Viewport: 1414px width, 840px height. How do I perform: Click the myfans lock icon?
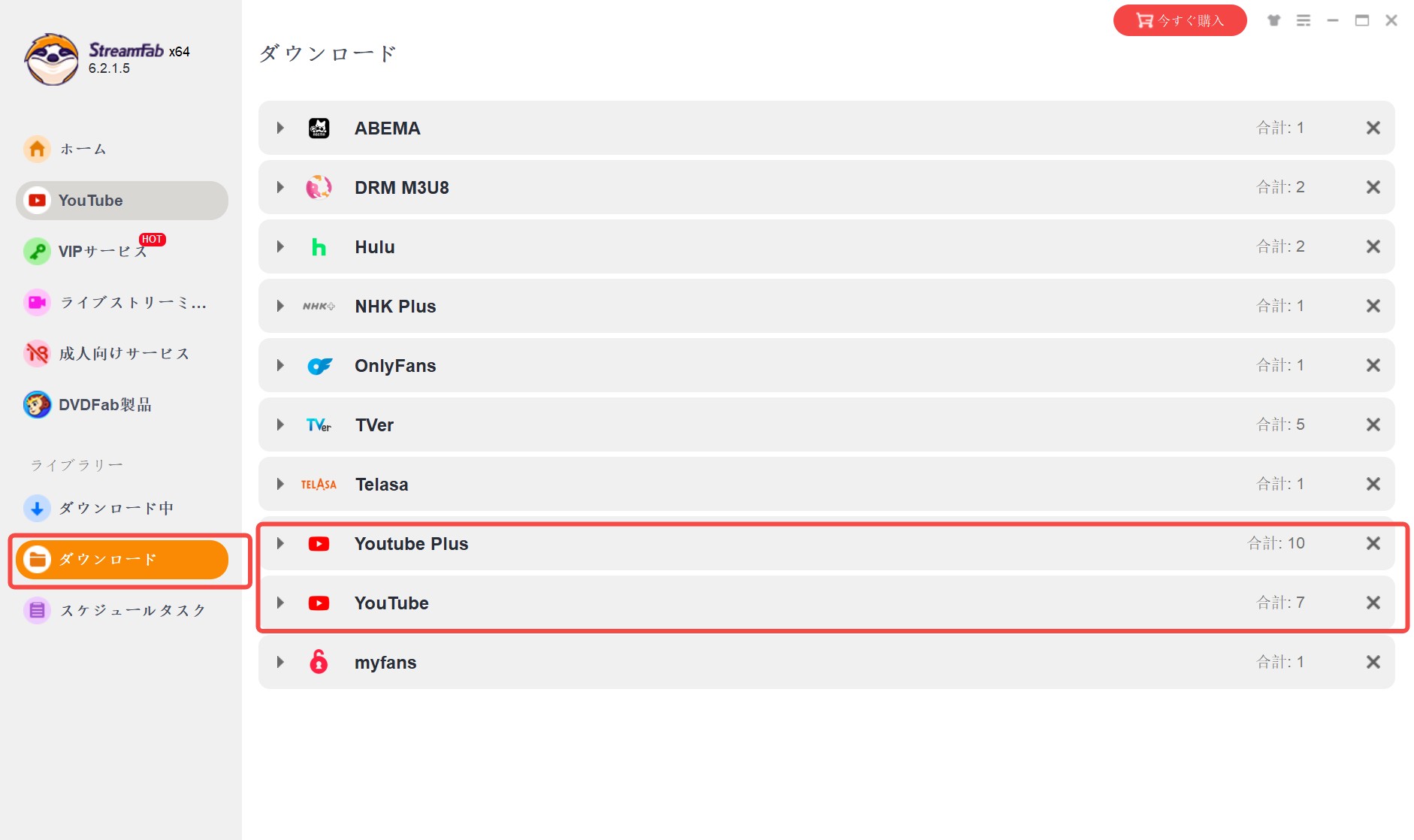319,661
